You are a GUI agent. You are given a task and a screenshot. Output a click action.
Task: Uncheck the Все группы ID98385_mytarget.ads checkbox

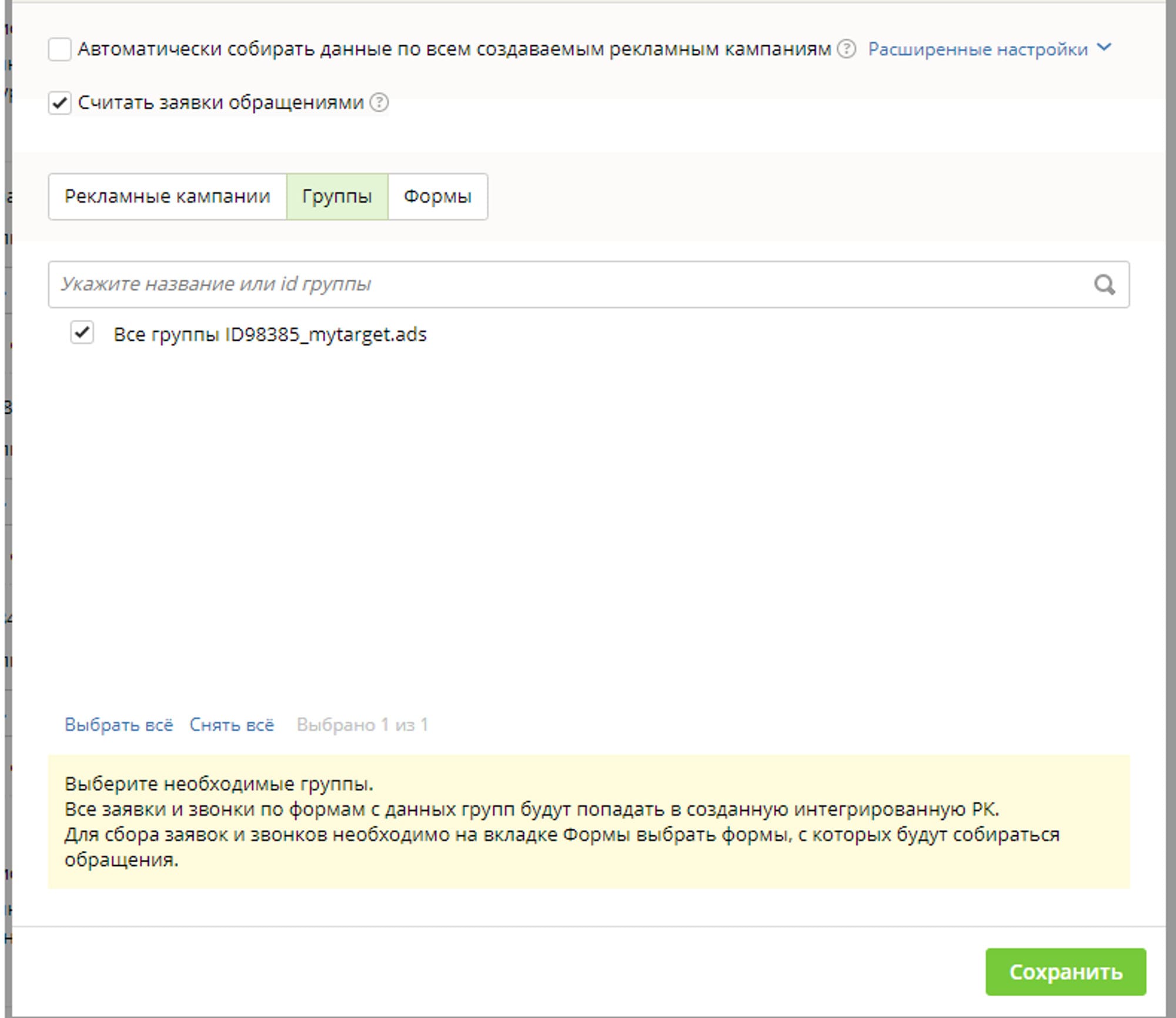pyautogui.click(x=82, y=333)
